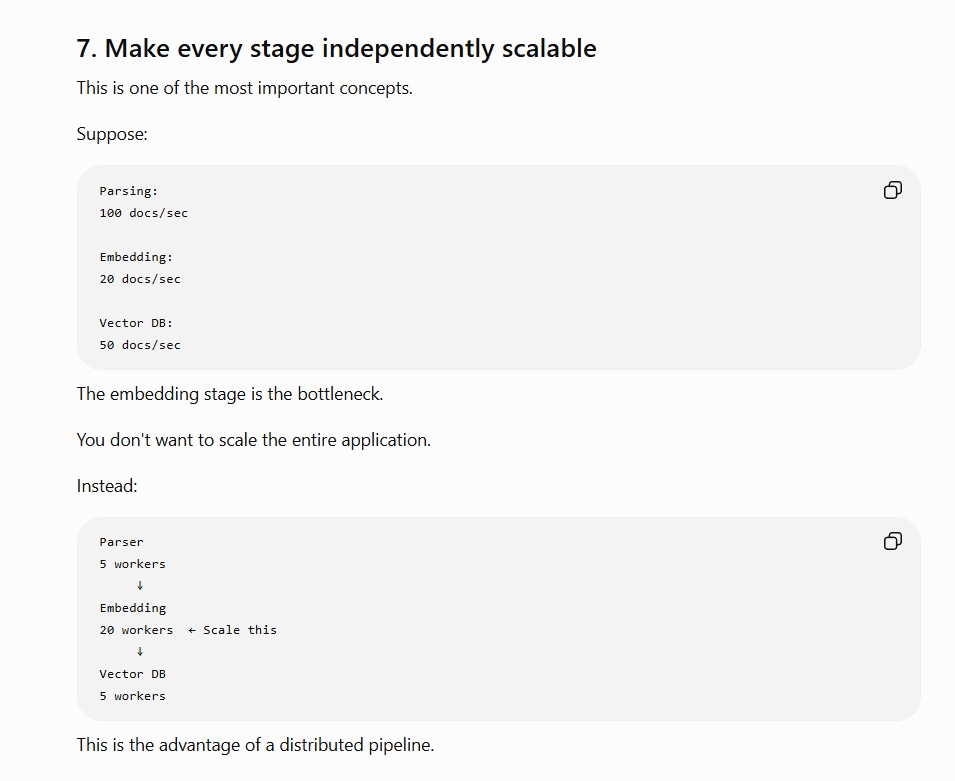Click 'The embedding stage is the bottleneck' sentence

(x=230, y=394)
